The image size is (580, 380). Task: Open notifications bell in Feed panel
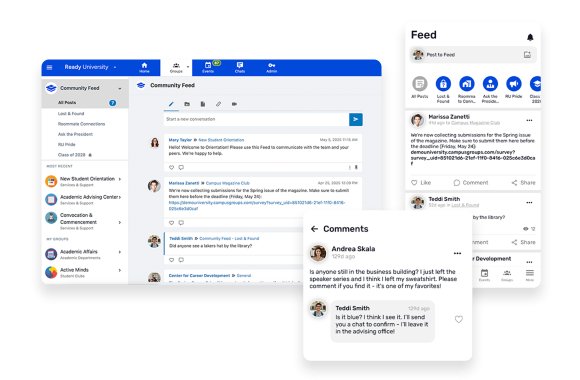pyautogui.click(x=530, y=37)
